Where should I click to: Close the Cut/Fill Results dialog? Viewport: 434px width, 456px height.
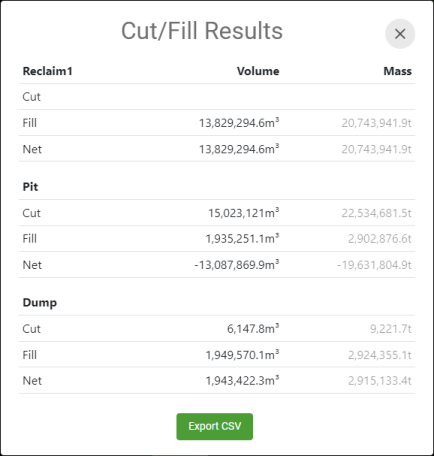(400, 34)
